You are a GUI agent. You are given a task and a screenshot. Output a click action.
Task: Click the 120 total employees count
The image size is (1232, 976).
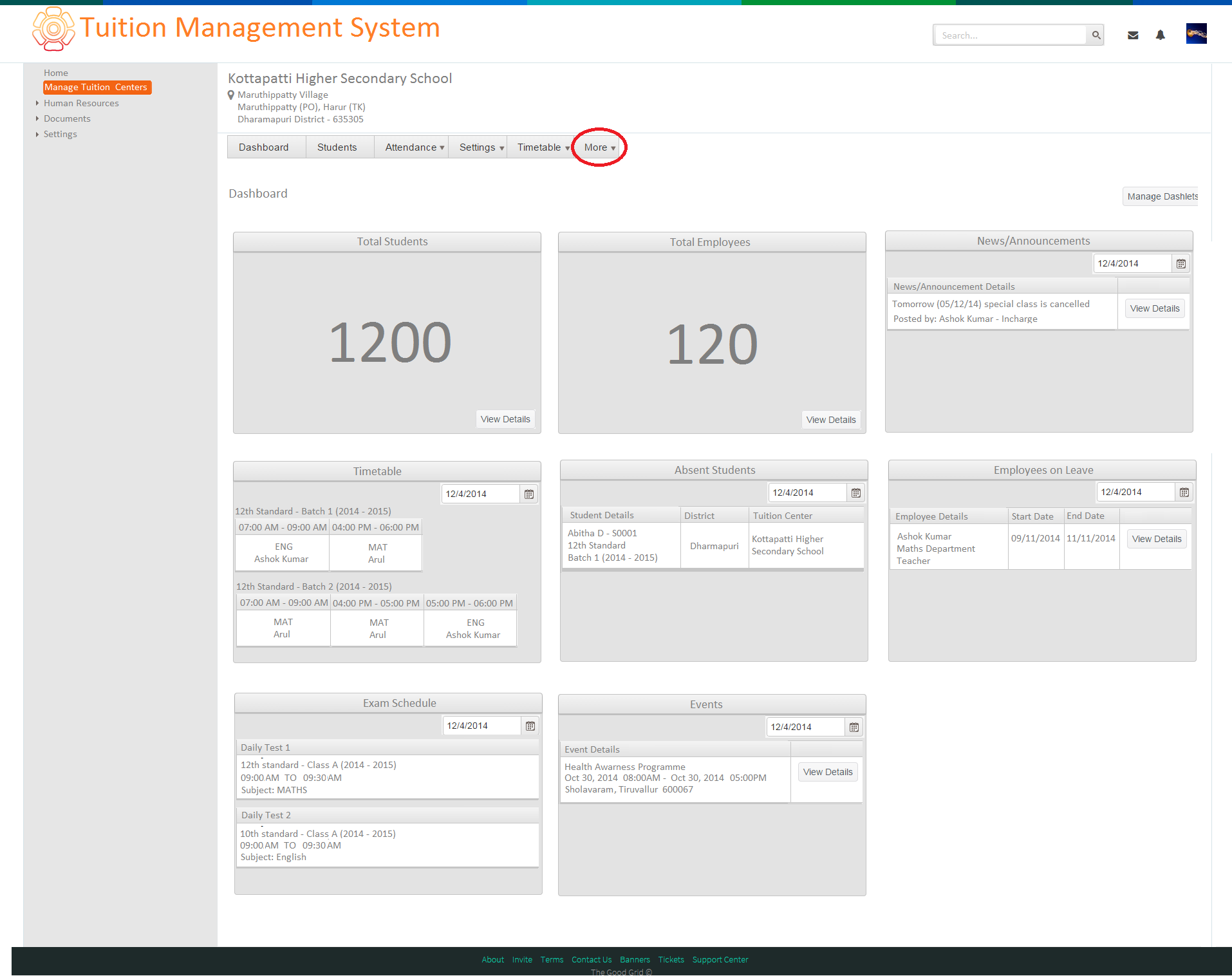point(712,344)
